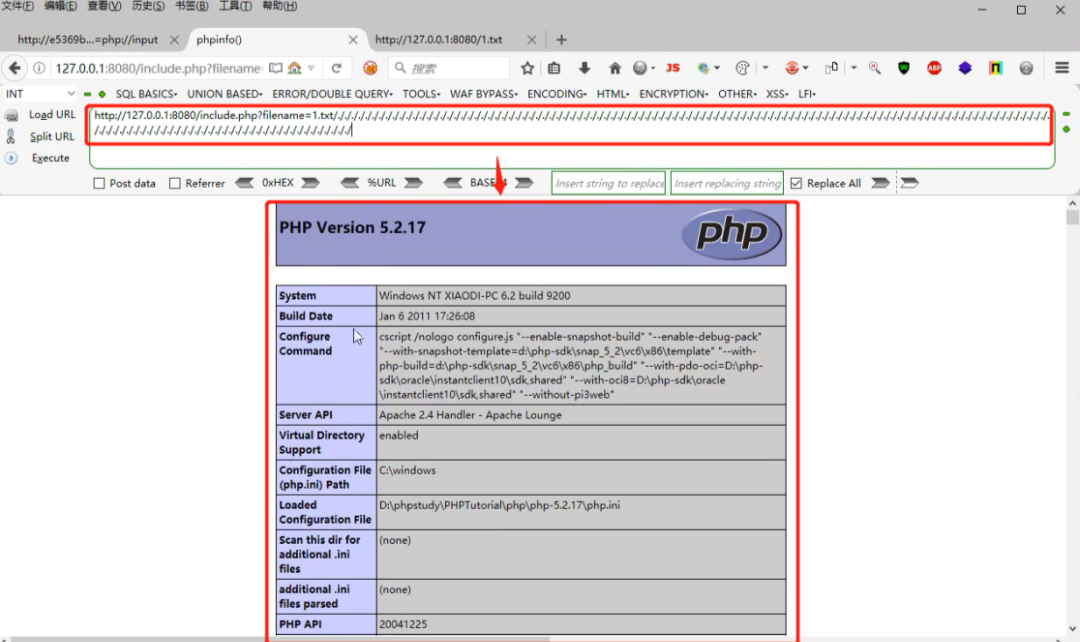Open the 工具(T) menu

(235, 6)
